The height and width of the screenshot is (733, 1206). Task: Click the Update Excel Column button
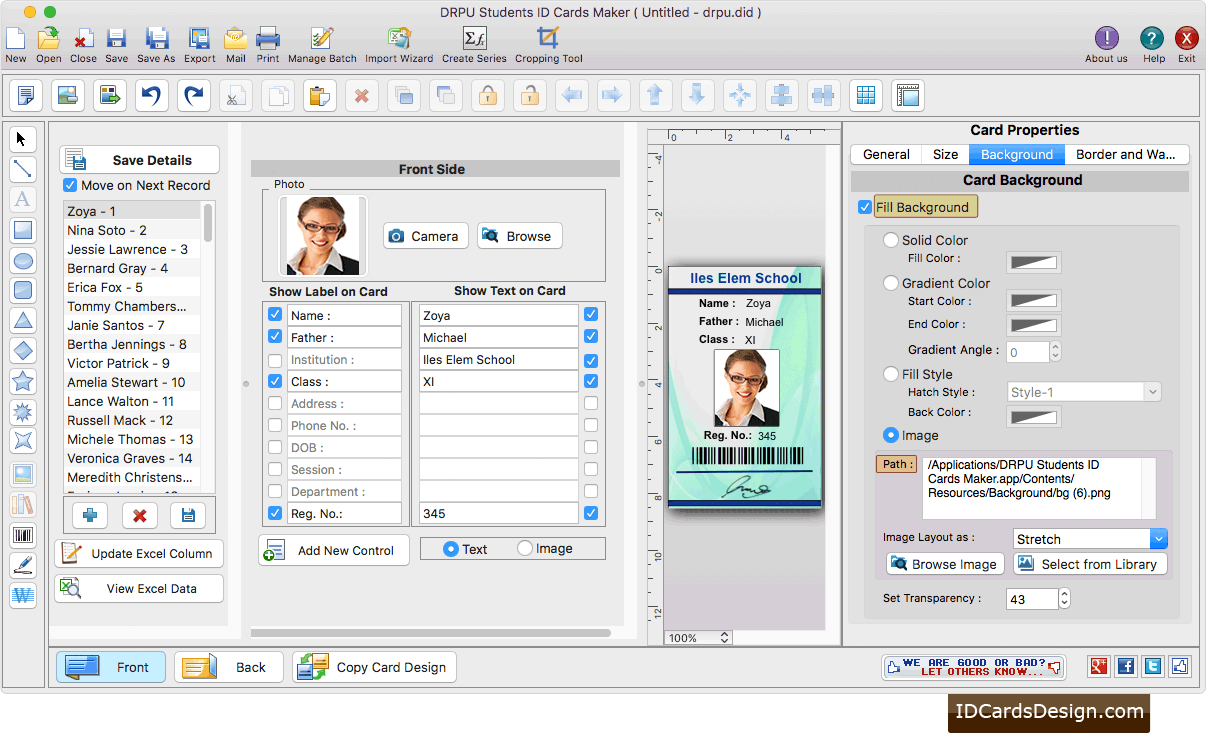tap(138, 553)
